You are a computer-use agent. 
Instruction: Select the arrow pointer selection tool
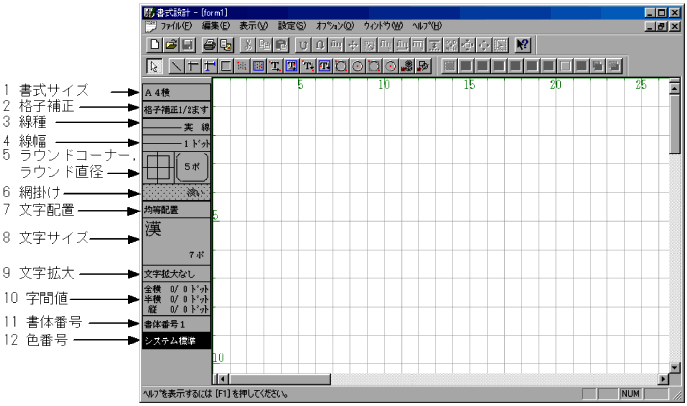pos(154,66)
